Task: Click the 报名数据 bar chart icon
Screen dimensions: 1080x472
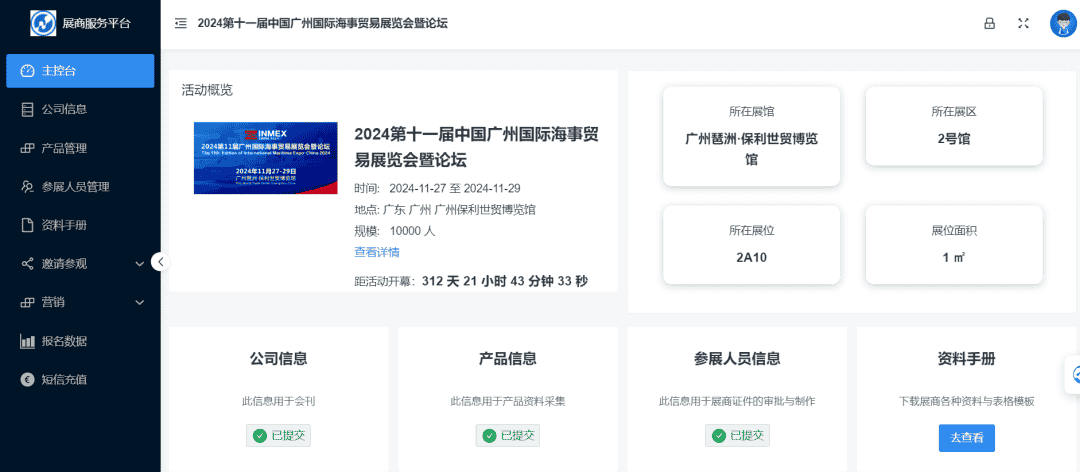Action: (28, 341)
